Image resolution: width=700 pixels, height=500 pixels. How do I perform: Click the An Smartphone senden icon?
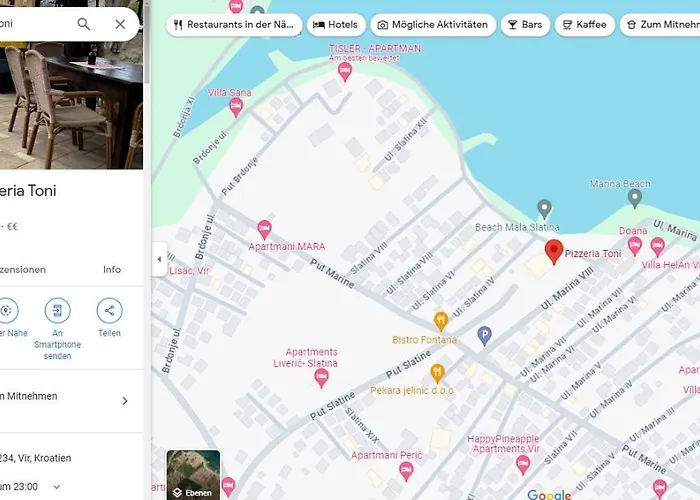tap(58, 310)
